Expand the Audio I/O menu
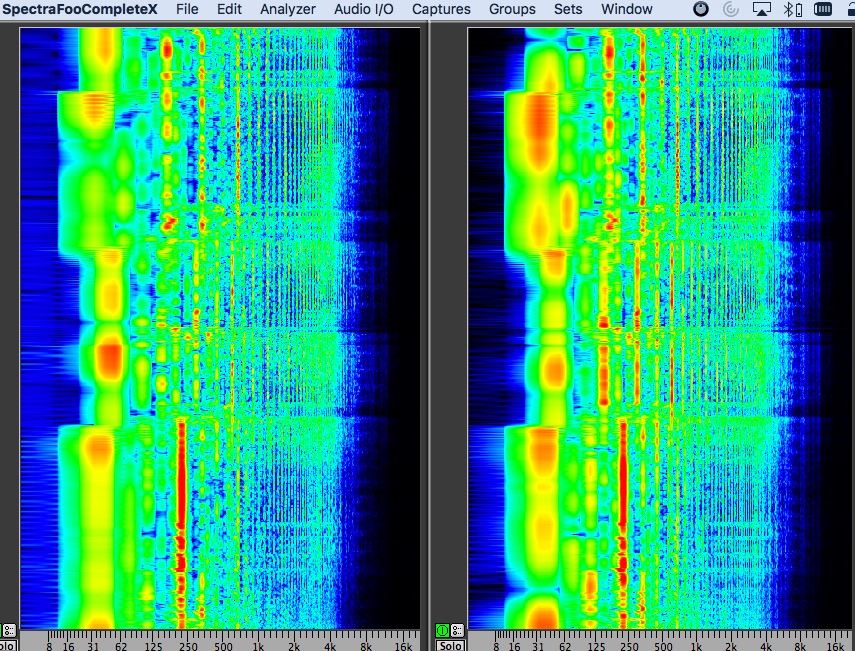Viewport: 855px width, 651px height. tap(364, 10)
